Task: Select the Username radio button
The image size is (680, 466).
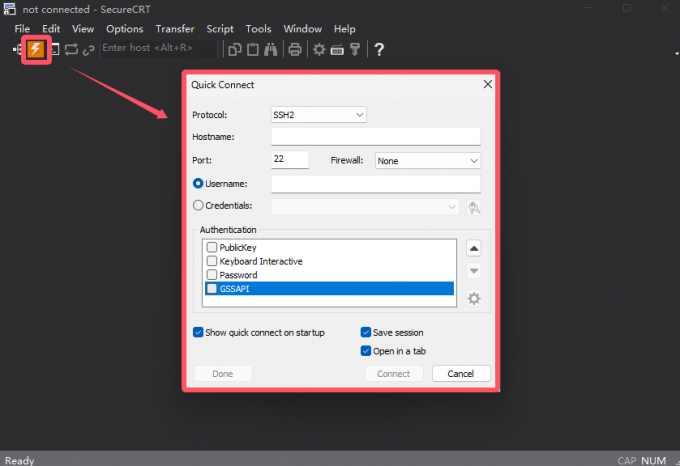Action: point(198,183)
